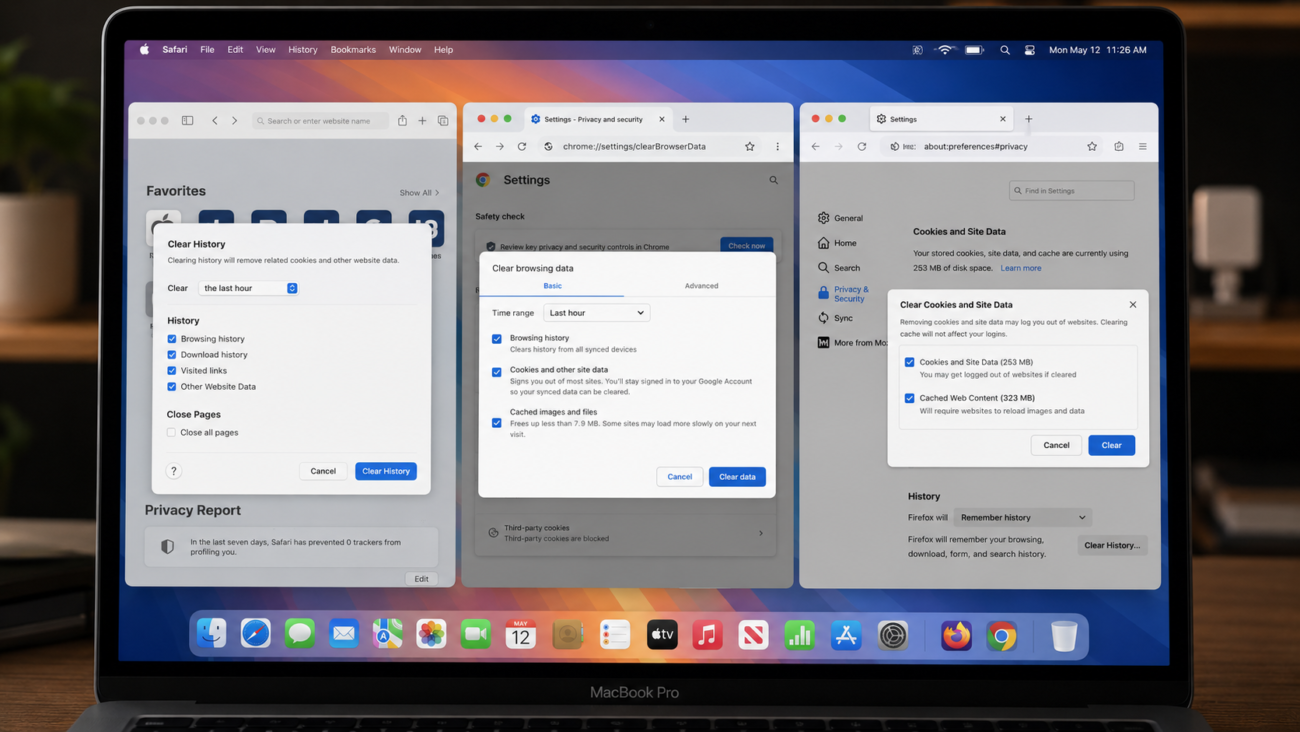Open Finder from the Dock
Screen dimensions: 1300x732
click(212, 634)
